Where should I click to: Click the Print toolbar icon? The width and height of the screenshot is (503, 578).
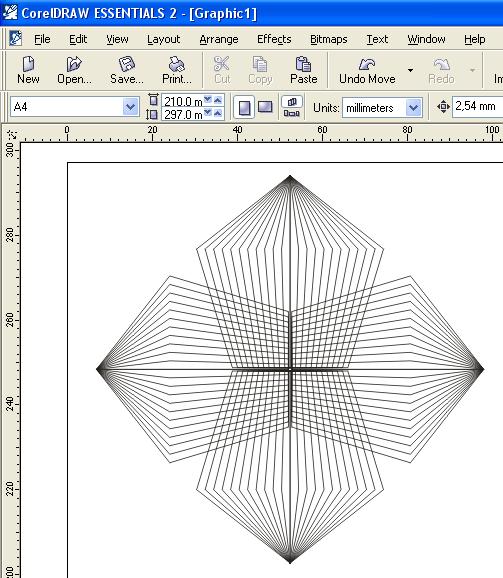[x=177, y=64]
